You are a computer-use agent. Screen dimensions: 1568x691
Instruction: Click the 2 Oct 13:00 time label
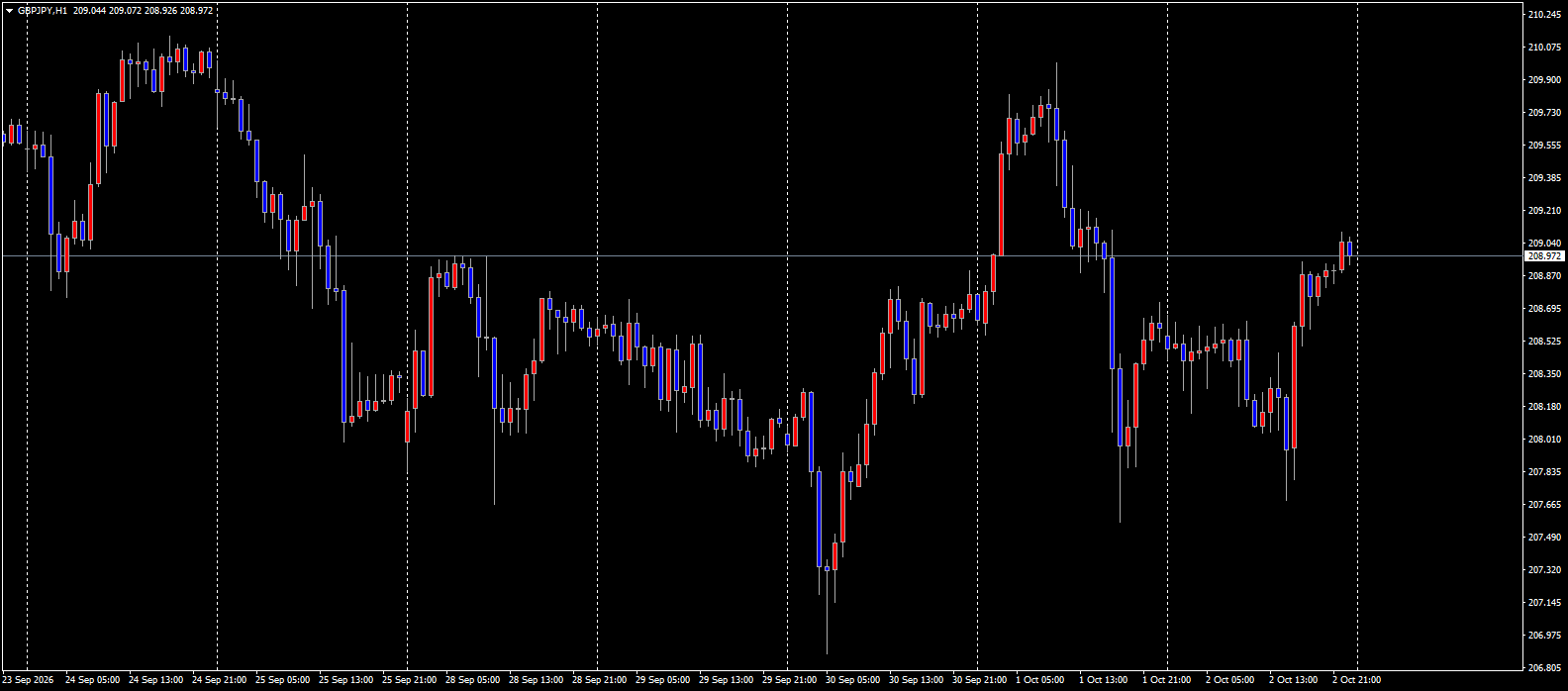pos(1293,680)
